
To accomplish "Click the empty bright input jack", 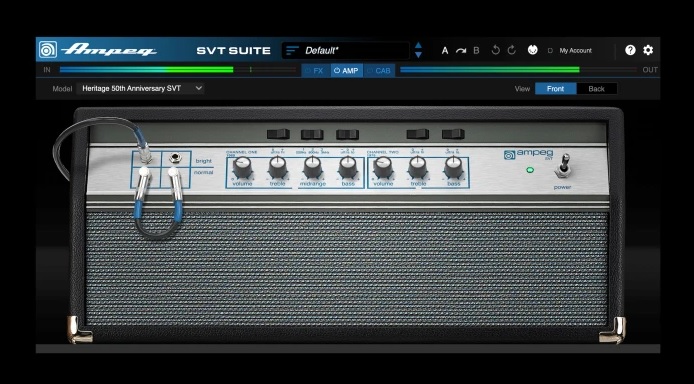I will [176, 157].
